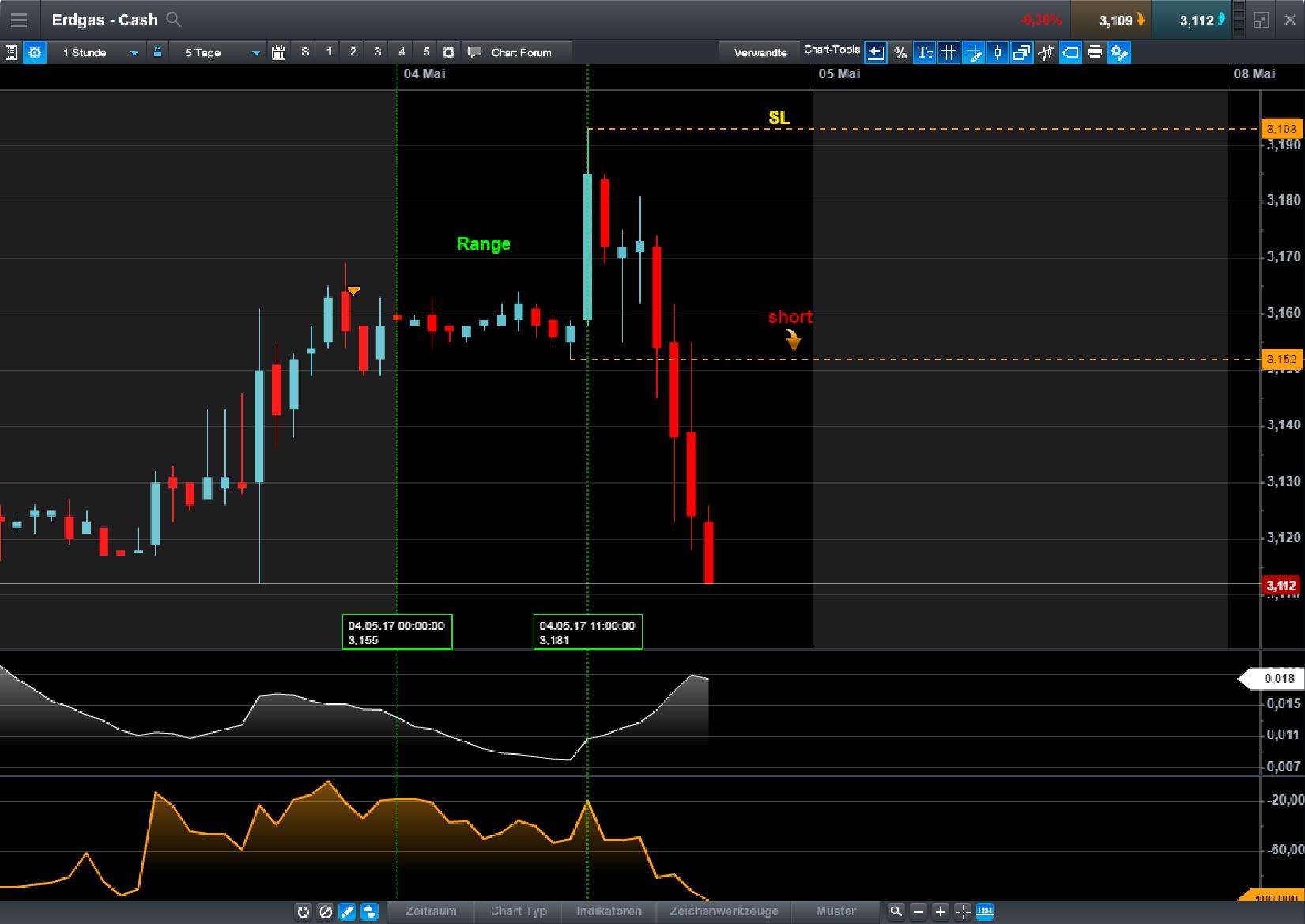Click the '-0,30%' change value
The height and width of the screenshot is (924, 1305).
click(1041, 21)
